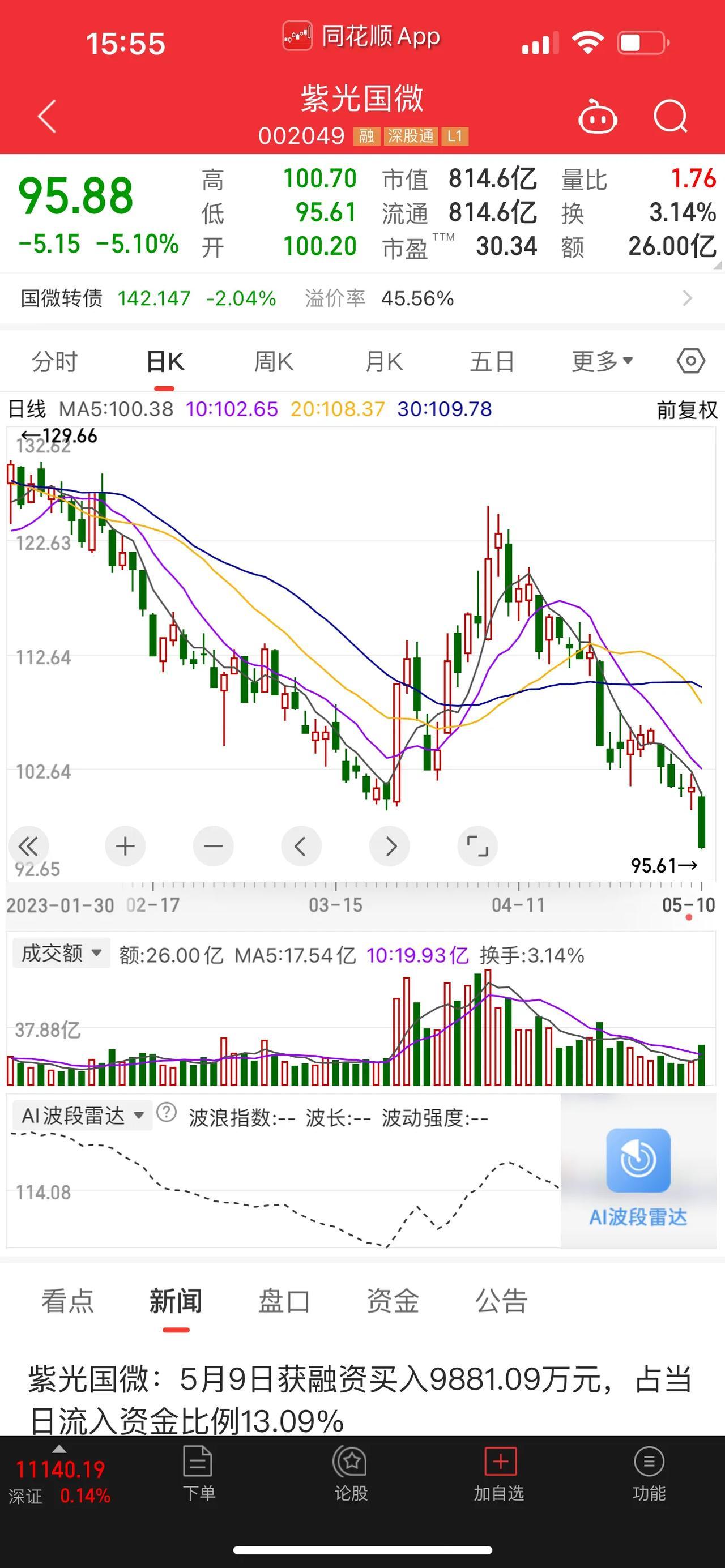Zoom out K-line chart minus button
Screen dimensions: 725x1568
(213, 846)
